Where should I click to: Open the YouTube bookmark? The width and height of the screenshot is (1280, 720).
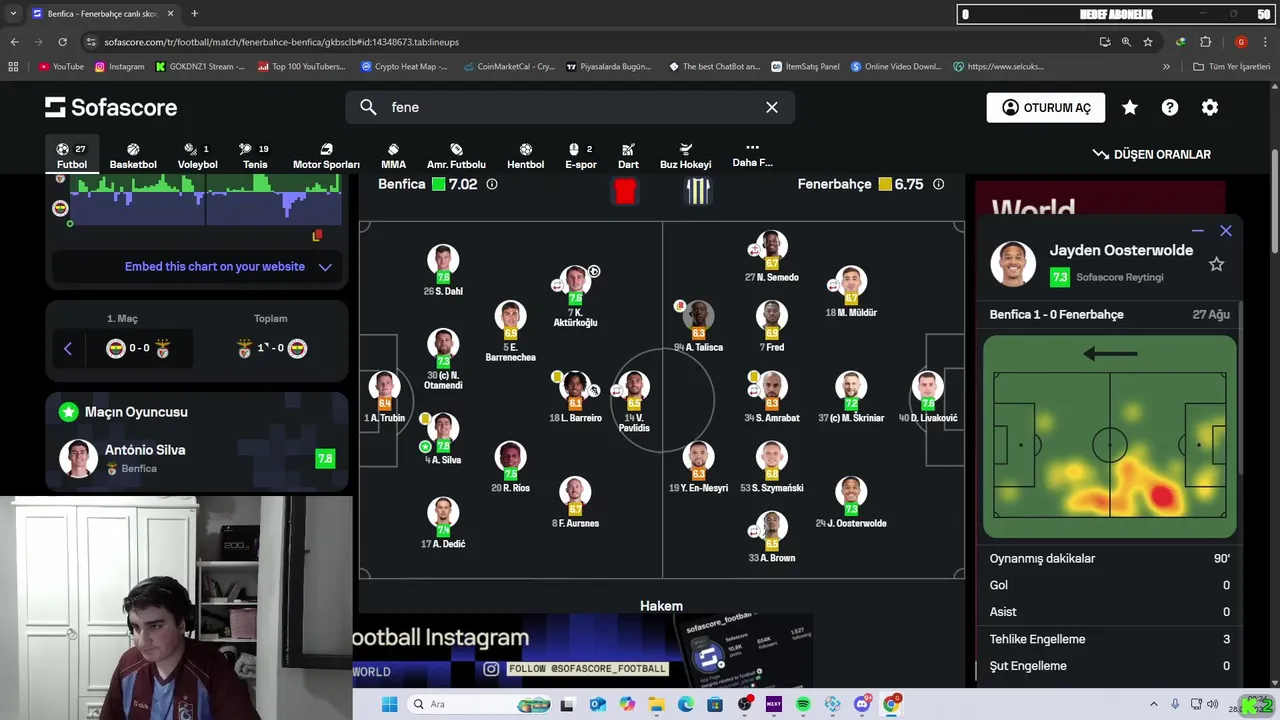61,67
